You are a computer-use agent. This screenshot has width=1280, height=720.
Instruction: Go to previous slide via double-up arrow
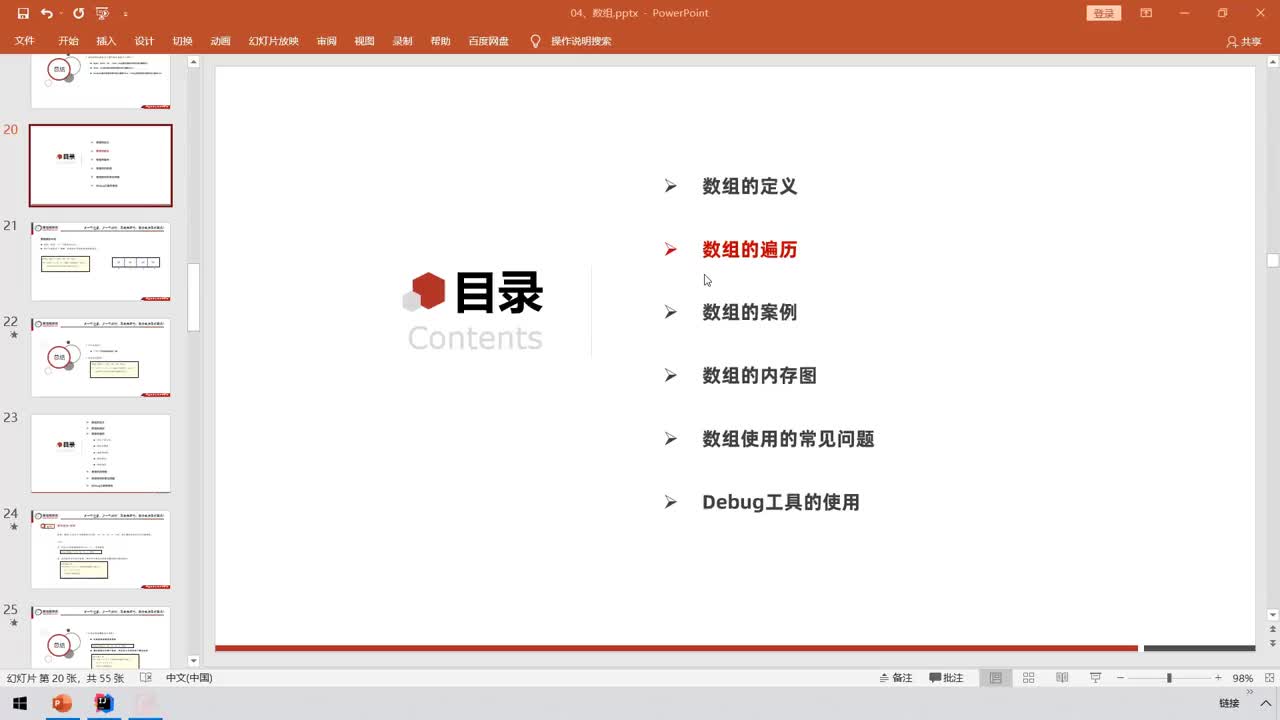(1273, 629)
